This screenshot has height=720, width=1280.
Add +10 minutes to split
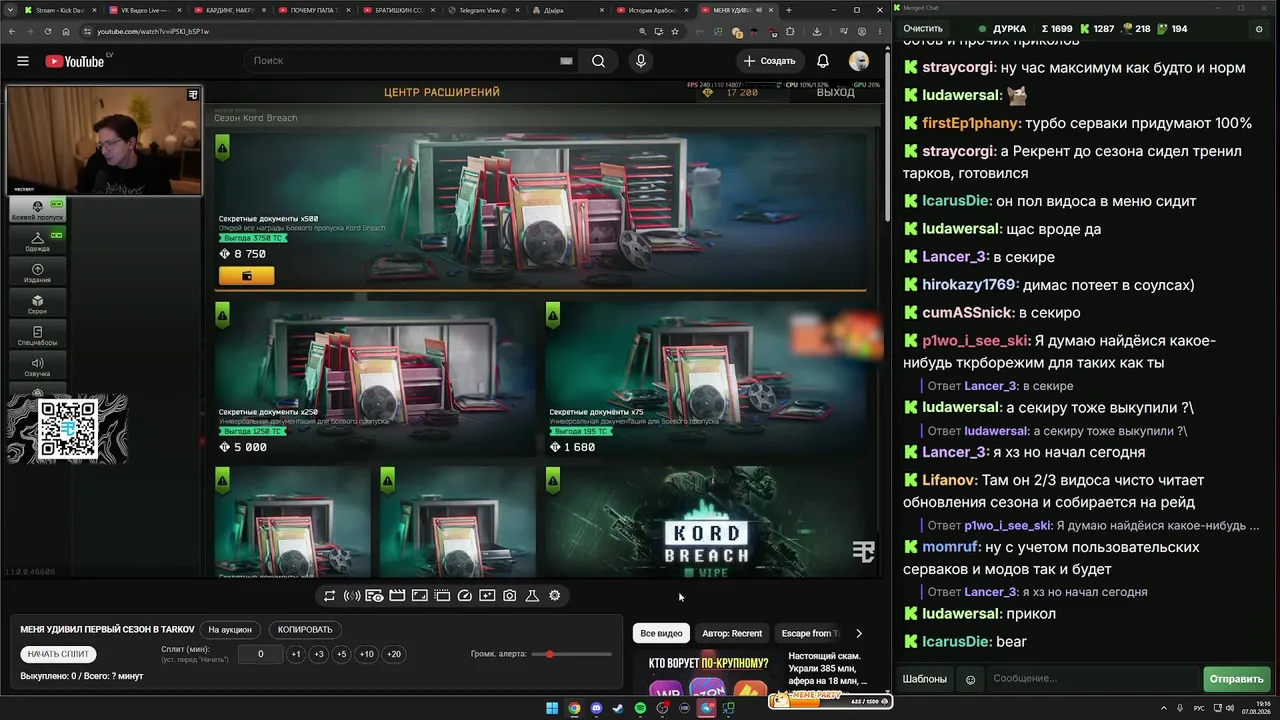pos(367,654)
